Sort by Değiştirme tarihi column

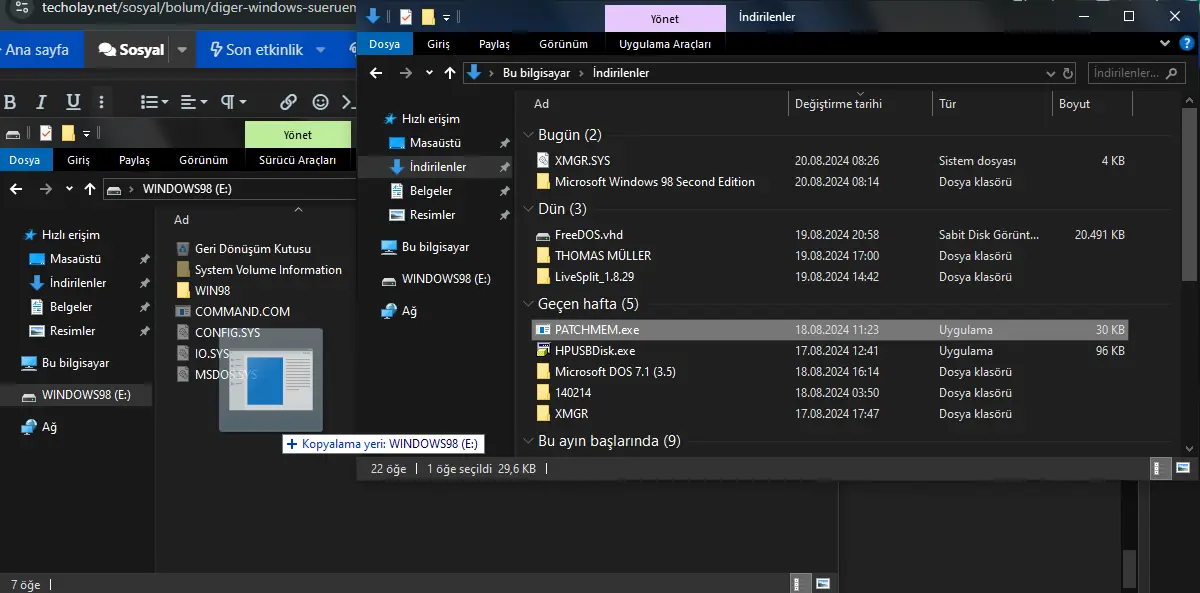[860, 103]
